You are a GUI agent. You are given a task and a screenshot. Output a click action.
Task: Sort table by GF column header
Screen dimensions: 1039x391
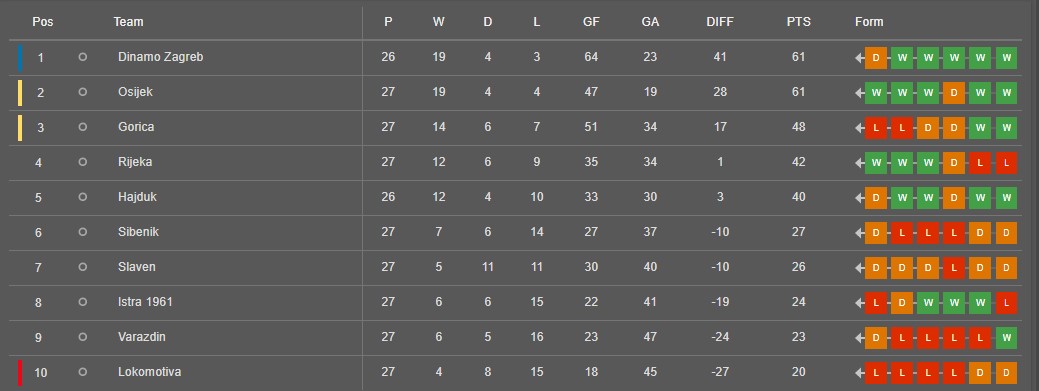[591, 22]
